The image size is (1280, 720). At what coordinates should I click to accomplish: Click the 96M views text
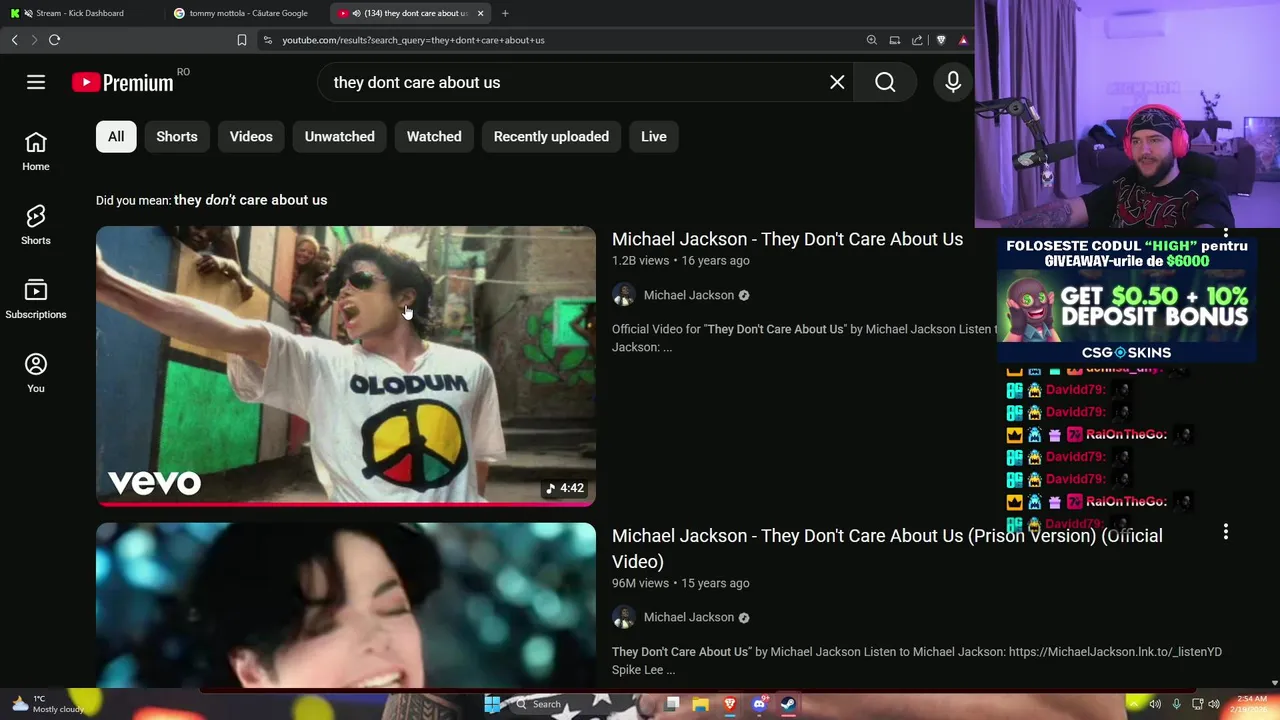[640, 583]
